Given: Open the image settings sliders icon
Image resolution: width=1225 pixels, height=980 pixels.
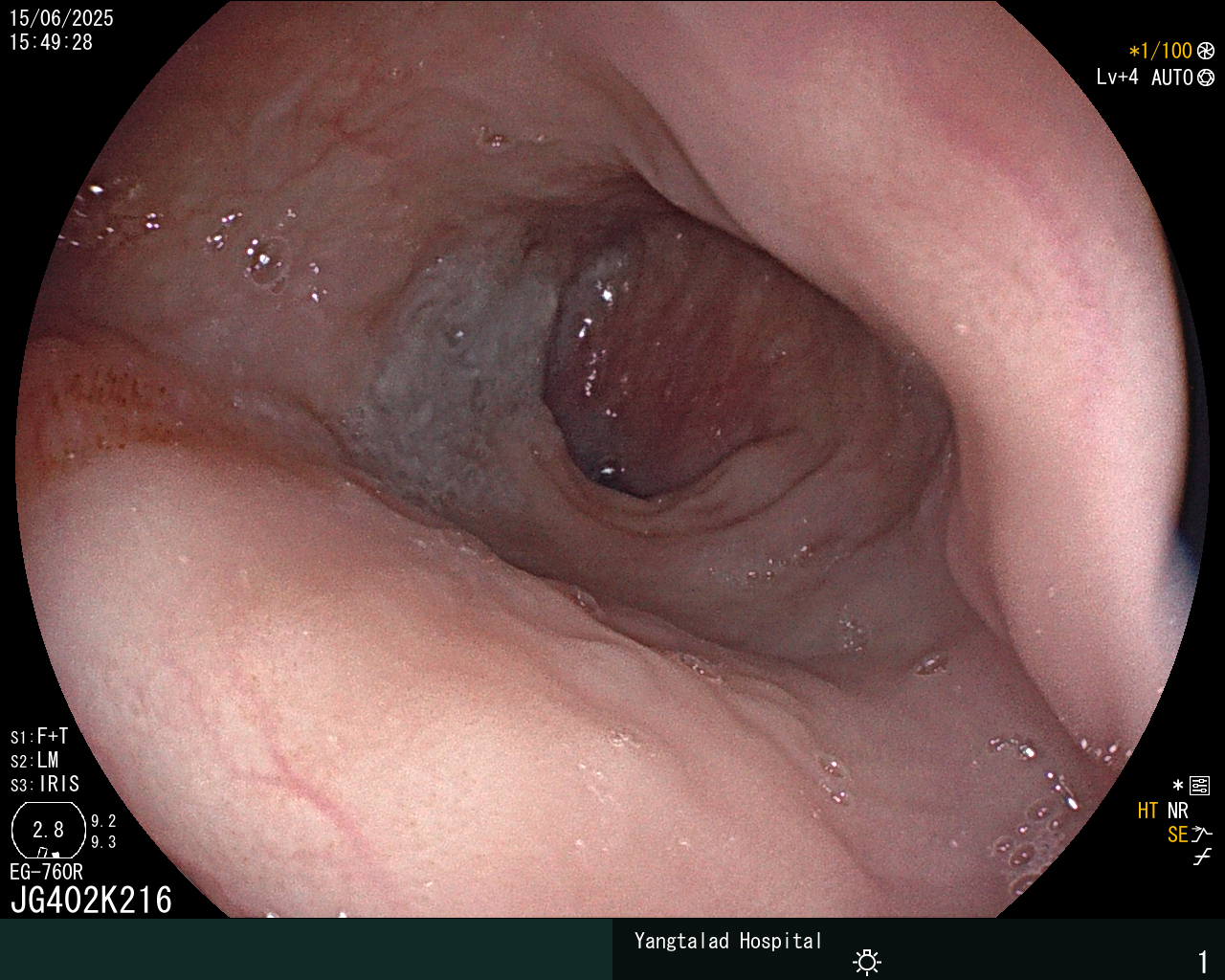Looking at the screenshot, I should coord(1200,786).
